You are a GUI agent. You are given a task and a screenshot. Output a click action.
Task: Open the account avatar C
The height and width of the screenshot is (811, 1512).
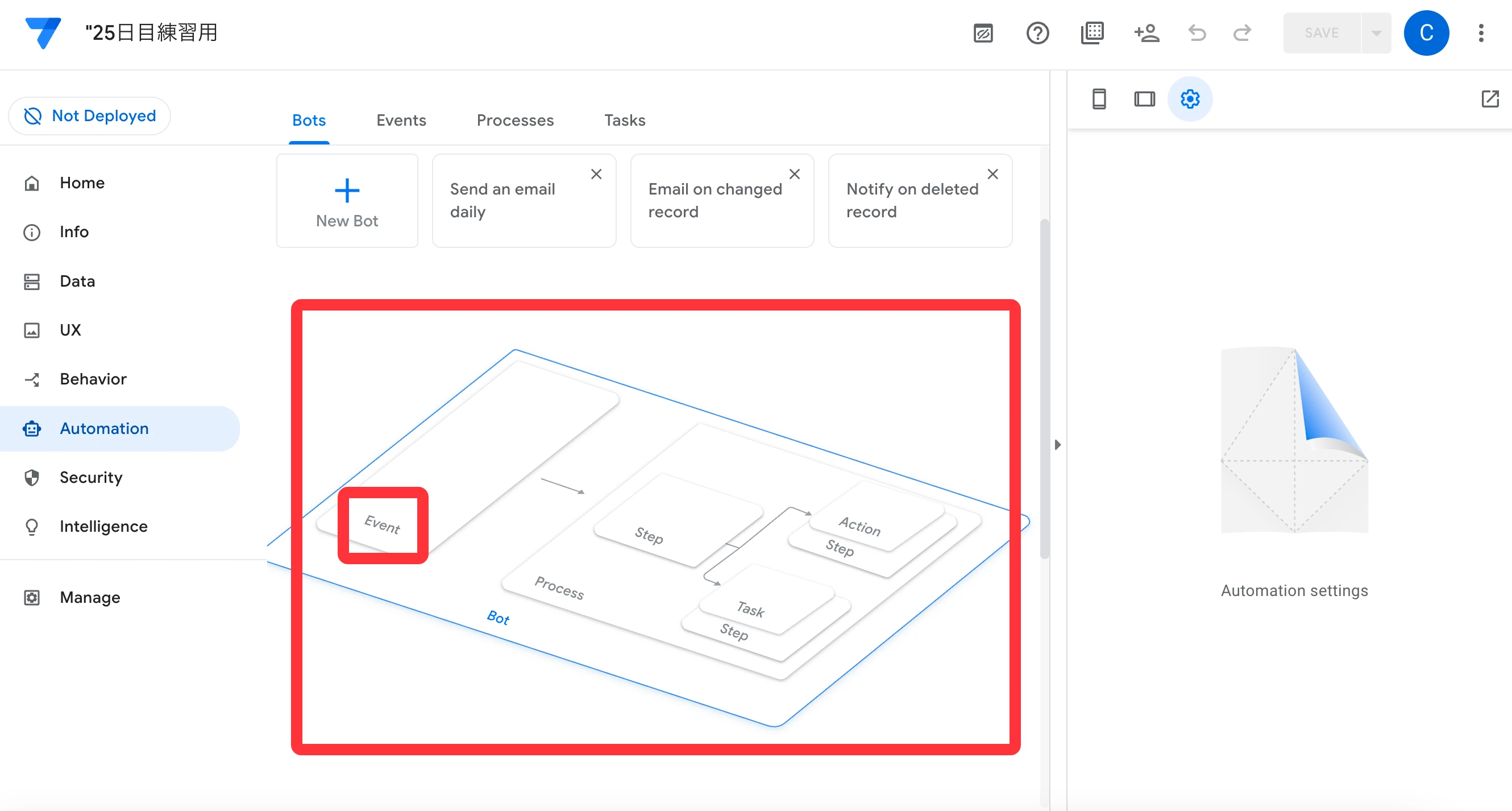tap(1426, 33)
